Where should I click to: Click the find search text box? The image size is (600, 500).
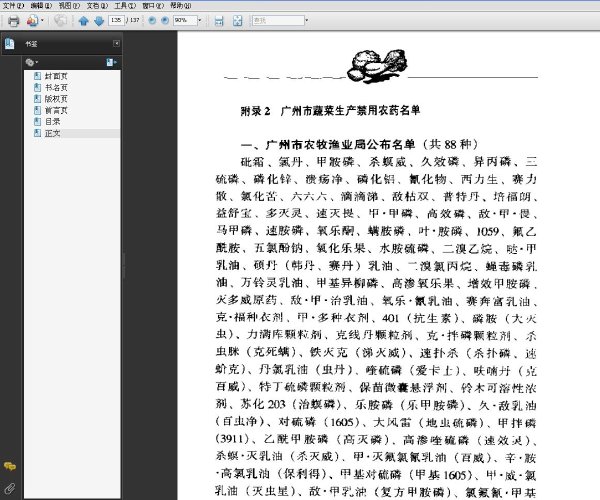[278, 20]
